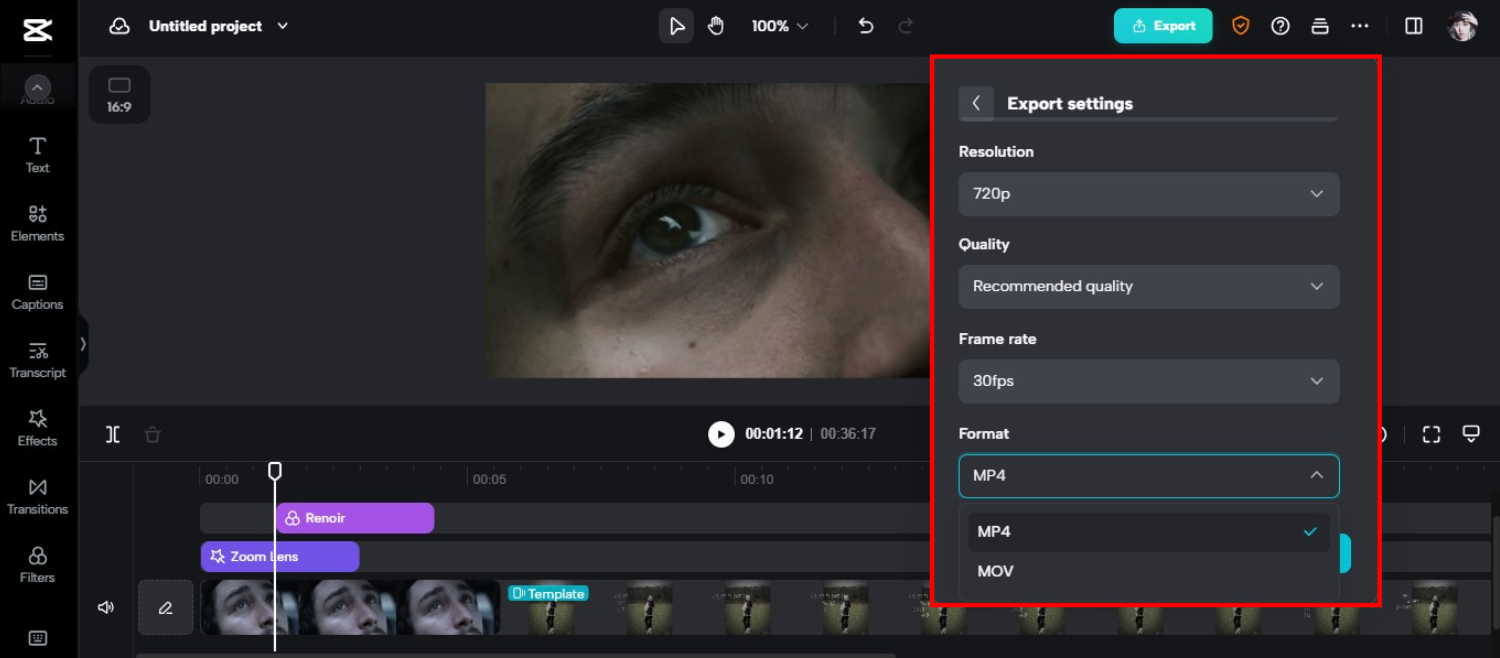The height and width of the screenshot is (658, 1500).
Task: Open the help question mark icon
Action: [1280, 26]
